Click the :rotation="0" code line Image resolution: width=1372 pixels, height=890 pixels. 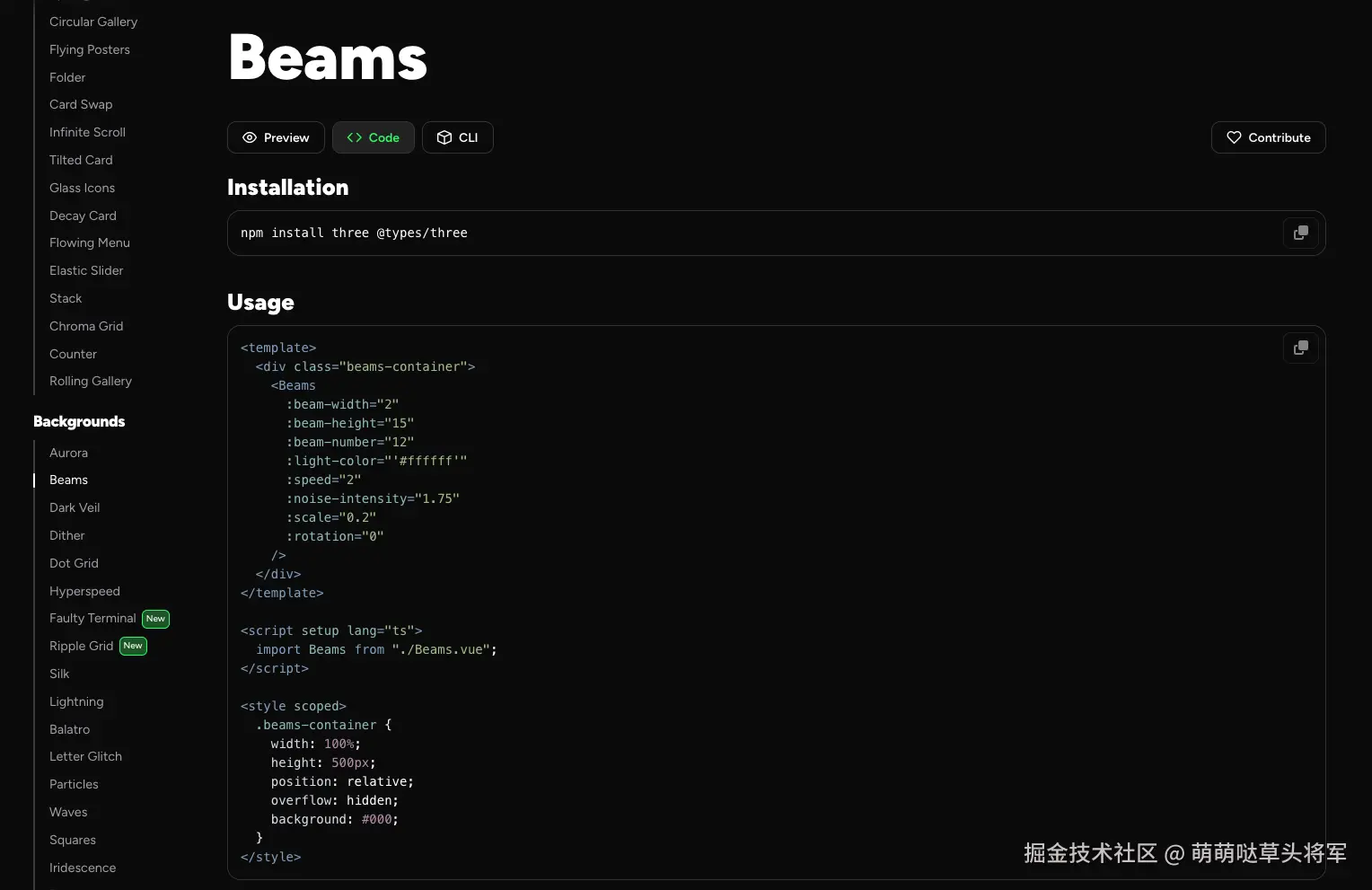(335, 536)
